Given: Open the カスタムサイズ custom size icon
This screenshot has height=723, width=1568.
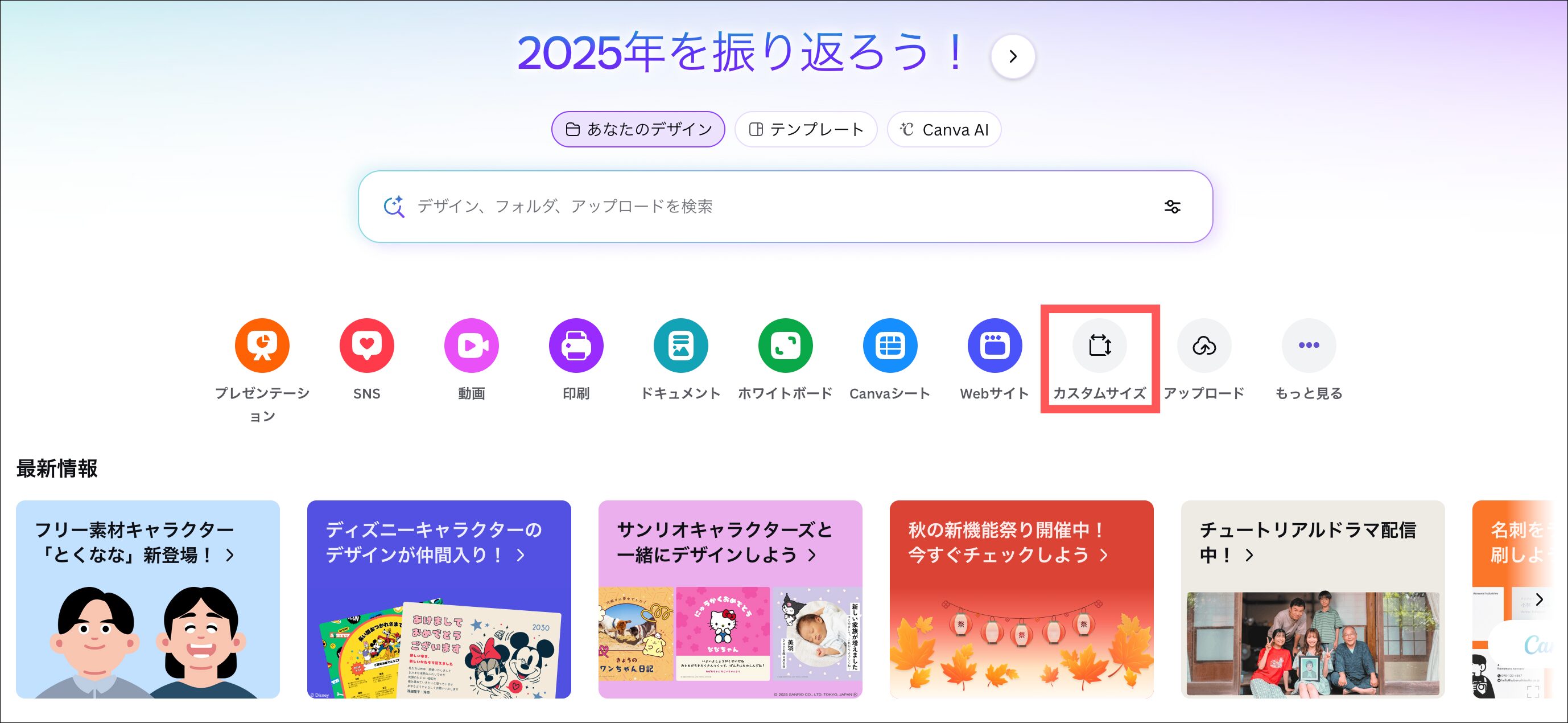Looking at the screenshot, I should (x=1099, y=346).
